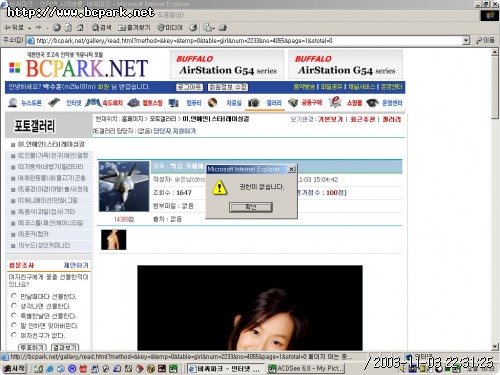The image size is (500, 375).
Task: Open gallery category 01.연예인|스타|레이싱걸
Action: (51, 144)
